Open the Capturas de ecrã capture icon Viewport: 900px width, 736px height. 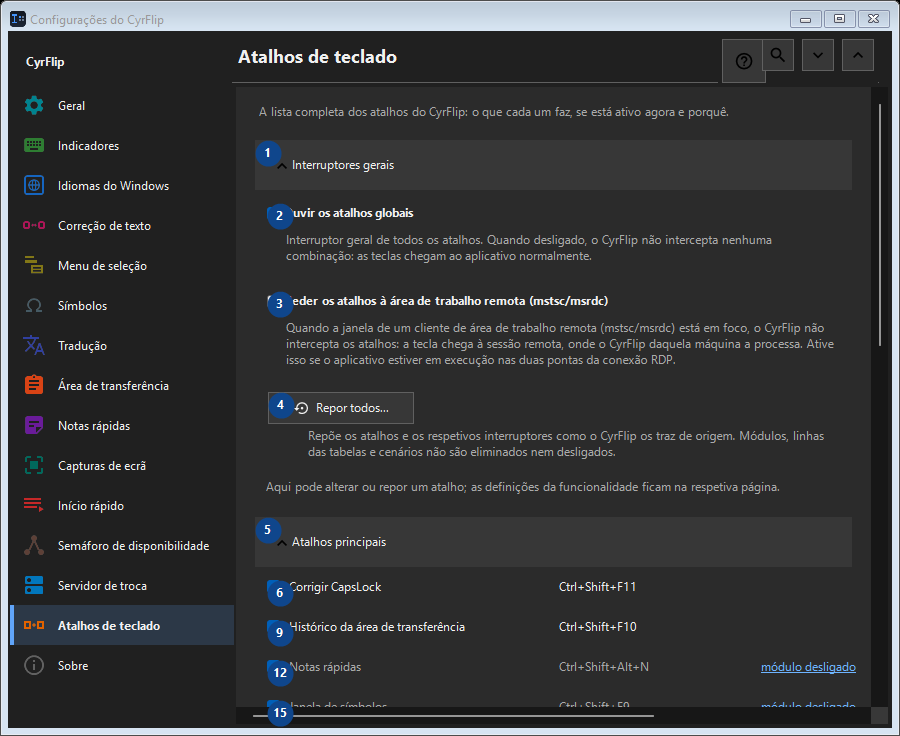[34, 466]
